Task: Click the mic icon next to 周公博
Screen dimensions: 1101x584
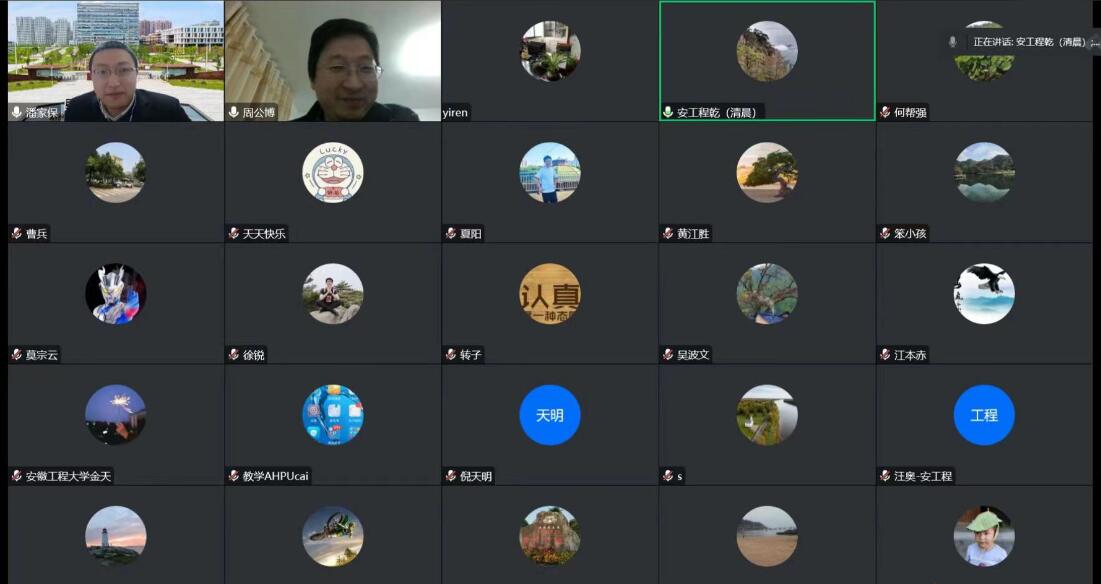Action: point(234,113)
